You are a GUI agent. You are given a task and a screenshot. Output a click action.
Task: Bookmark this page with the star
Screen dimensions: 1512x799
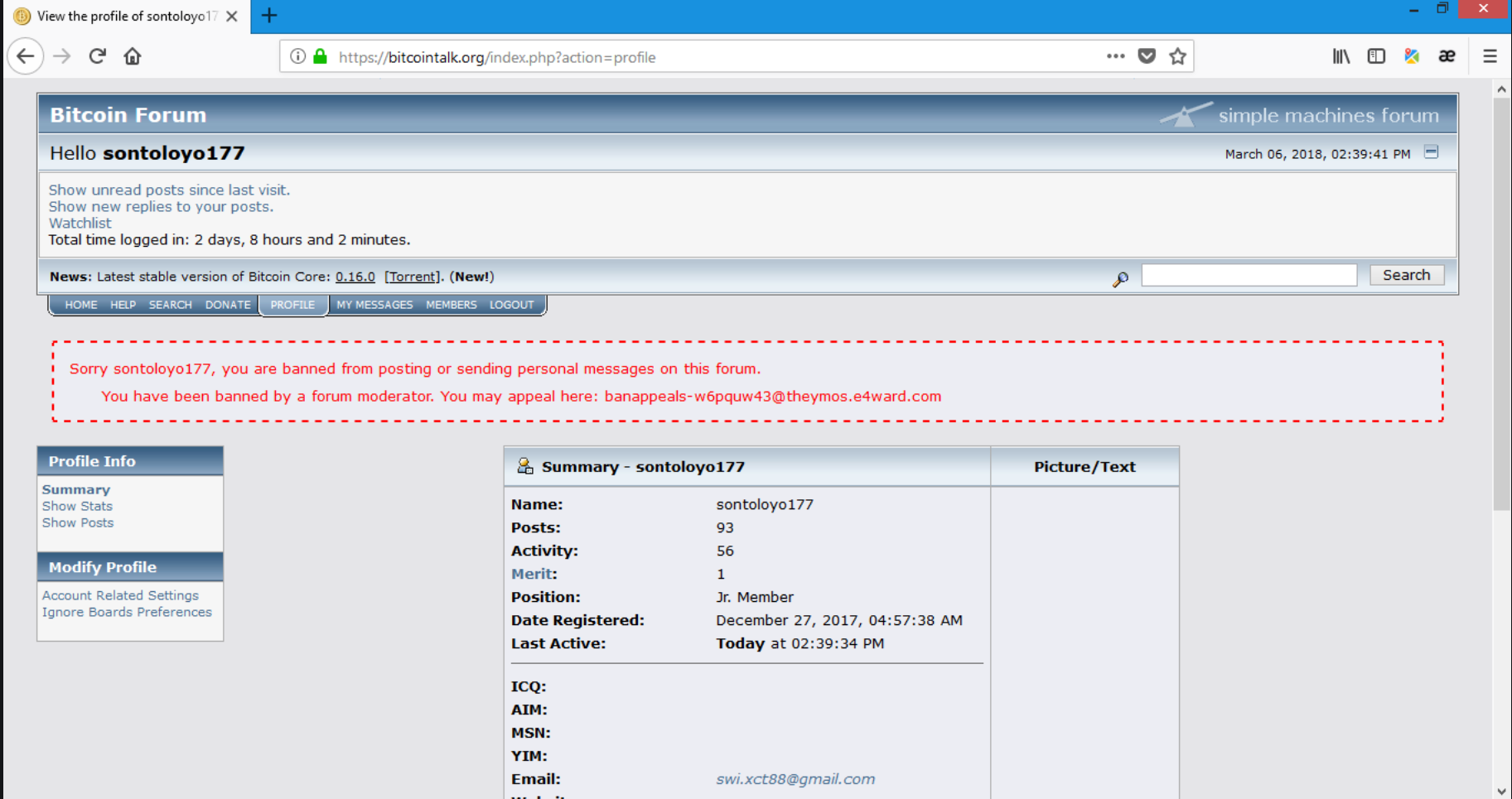1177,56
